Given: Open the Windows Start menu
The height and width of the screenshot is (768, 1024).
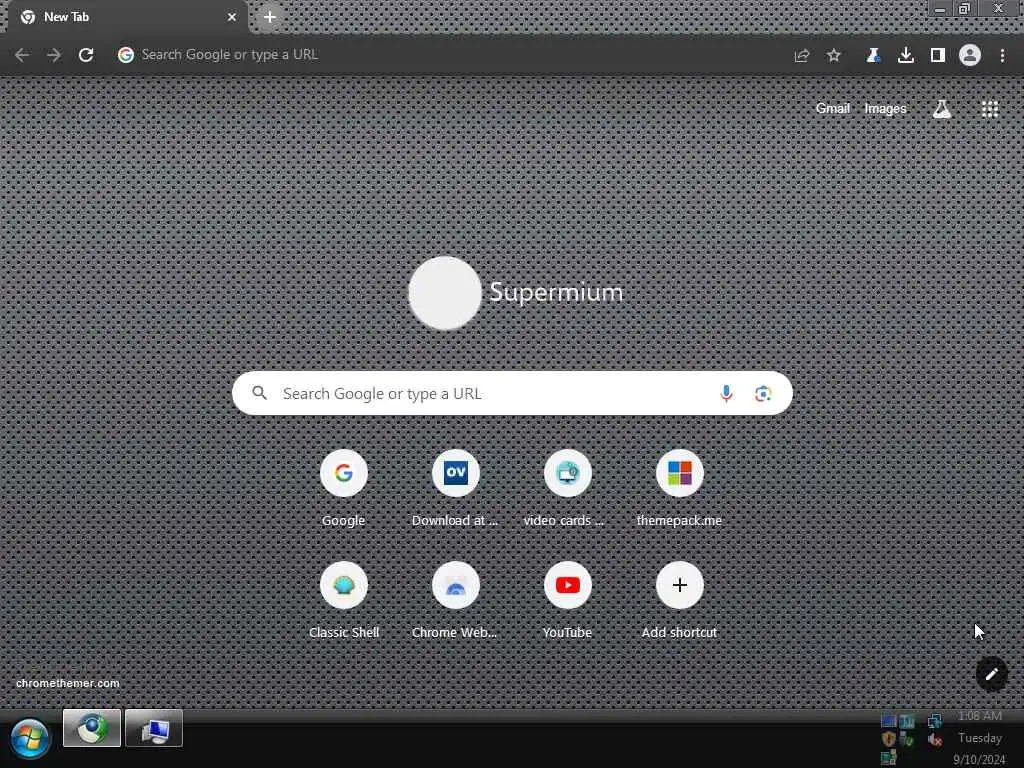Looking at the screenshot, I should click(29, 739).
